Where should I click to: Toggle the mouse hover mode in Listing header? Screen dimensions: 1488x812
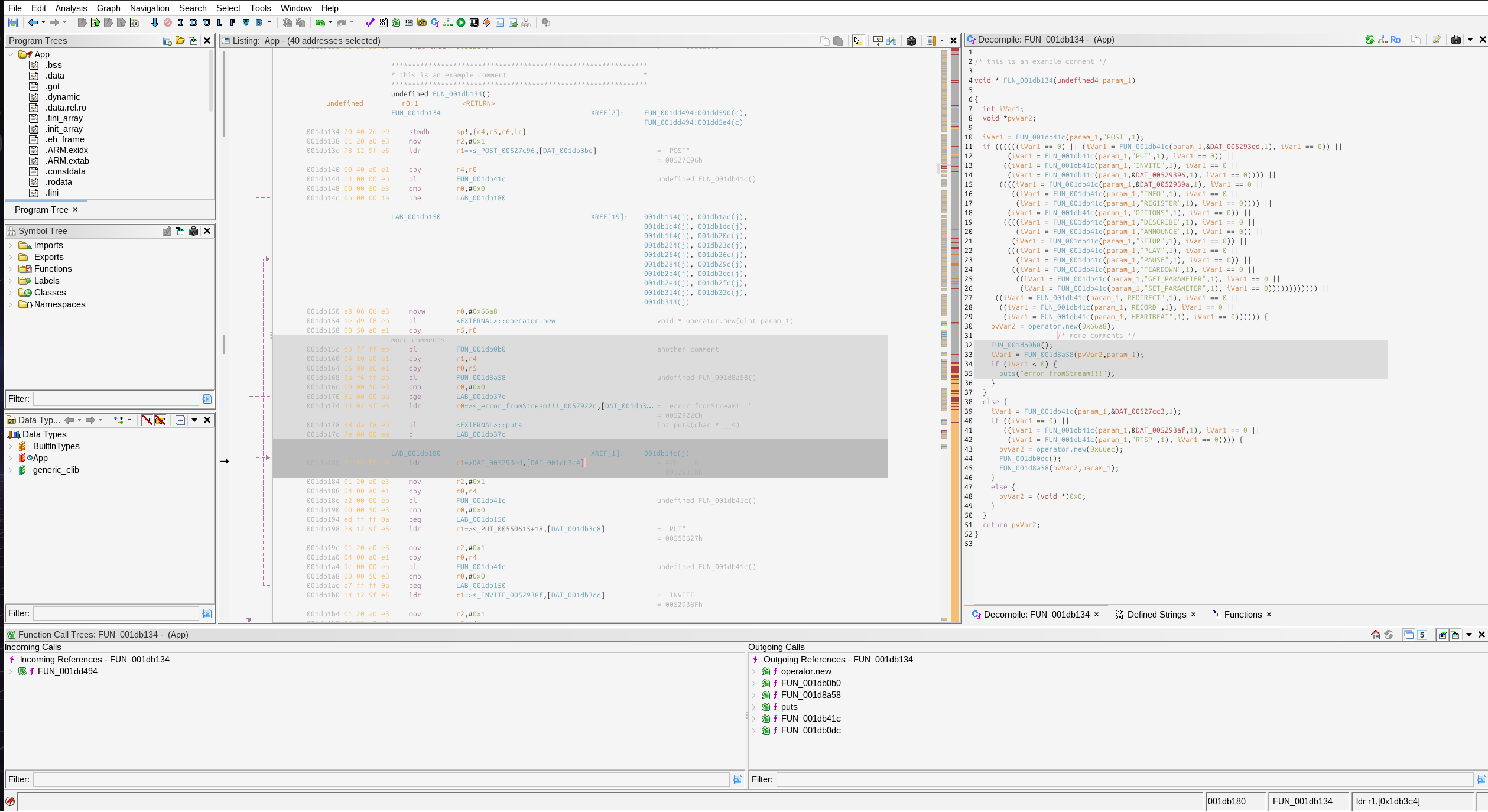[857, 41]
